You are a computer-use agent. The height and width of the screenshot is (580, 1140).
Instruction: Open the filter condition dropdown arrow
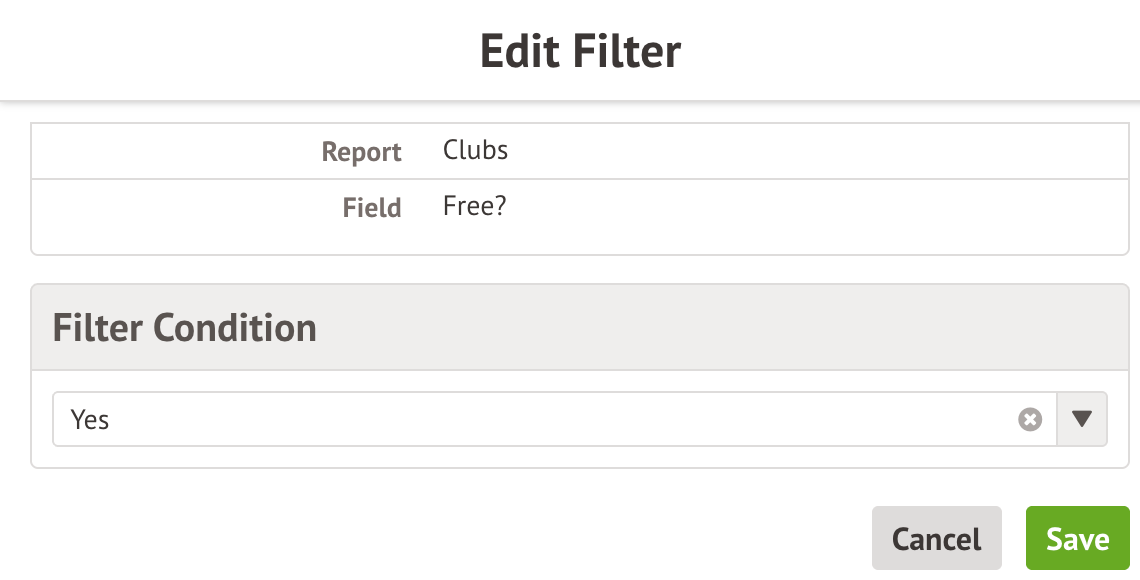1082,419
